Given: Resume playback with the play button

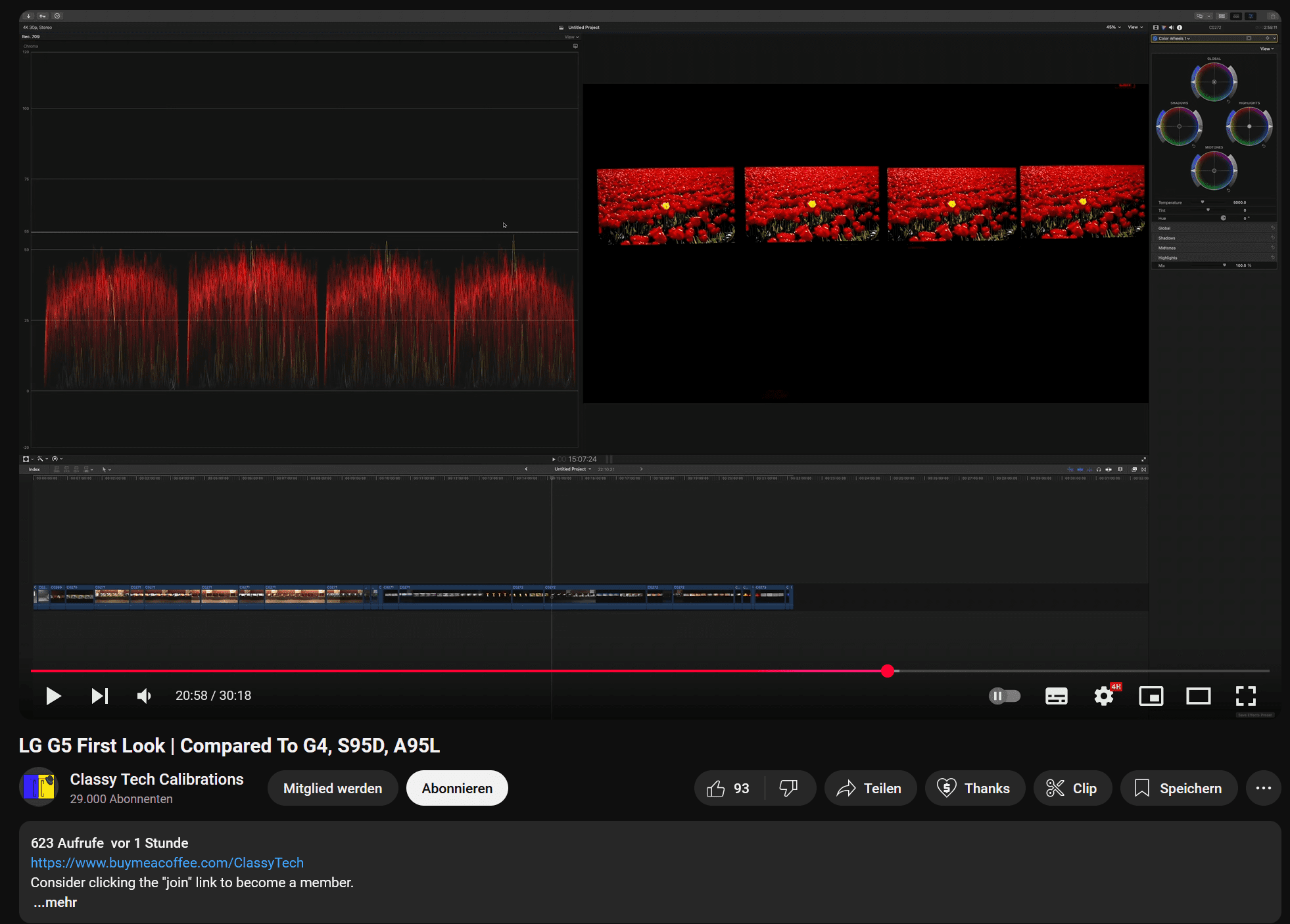Looking at the screenshot, I should pos(53,696).
